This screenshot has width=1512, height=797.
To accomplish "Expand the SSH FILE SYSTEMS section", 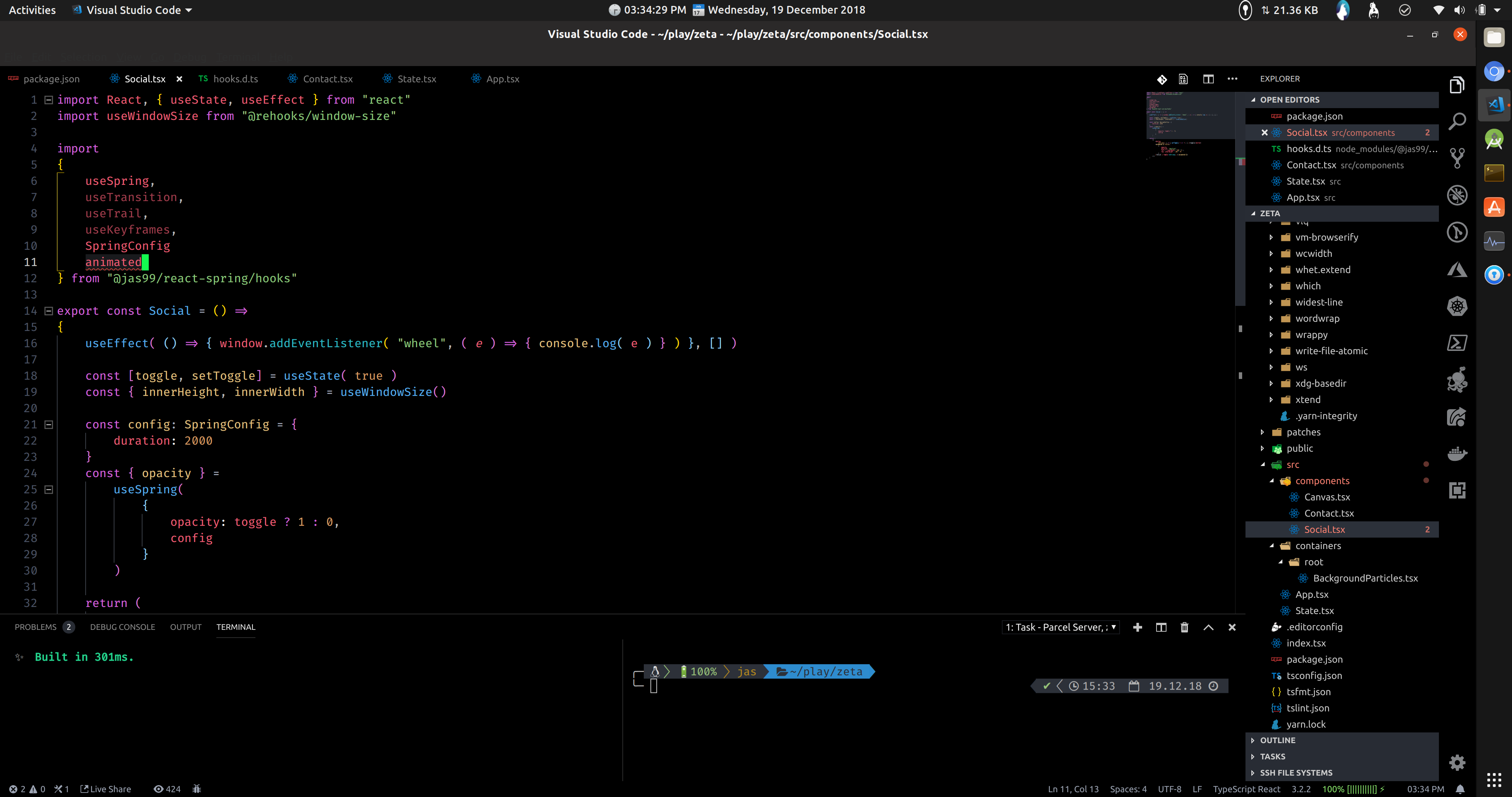I will tap(1341, 773).
